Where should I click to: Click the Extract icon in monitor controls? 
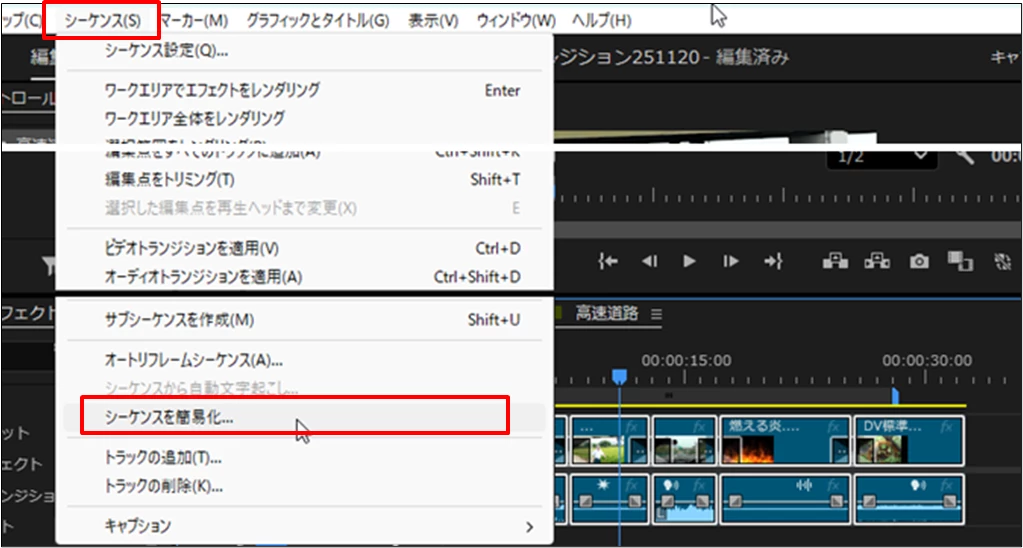click(x=877, y=262)
